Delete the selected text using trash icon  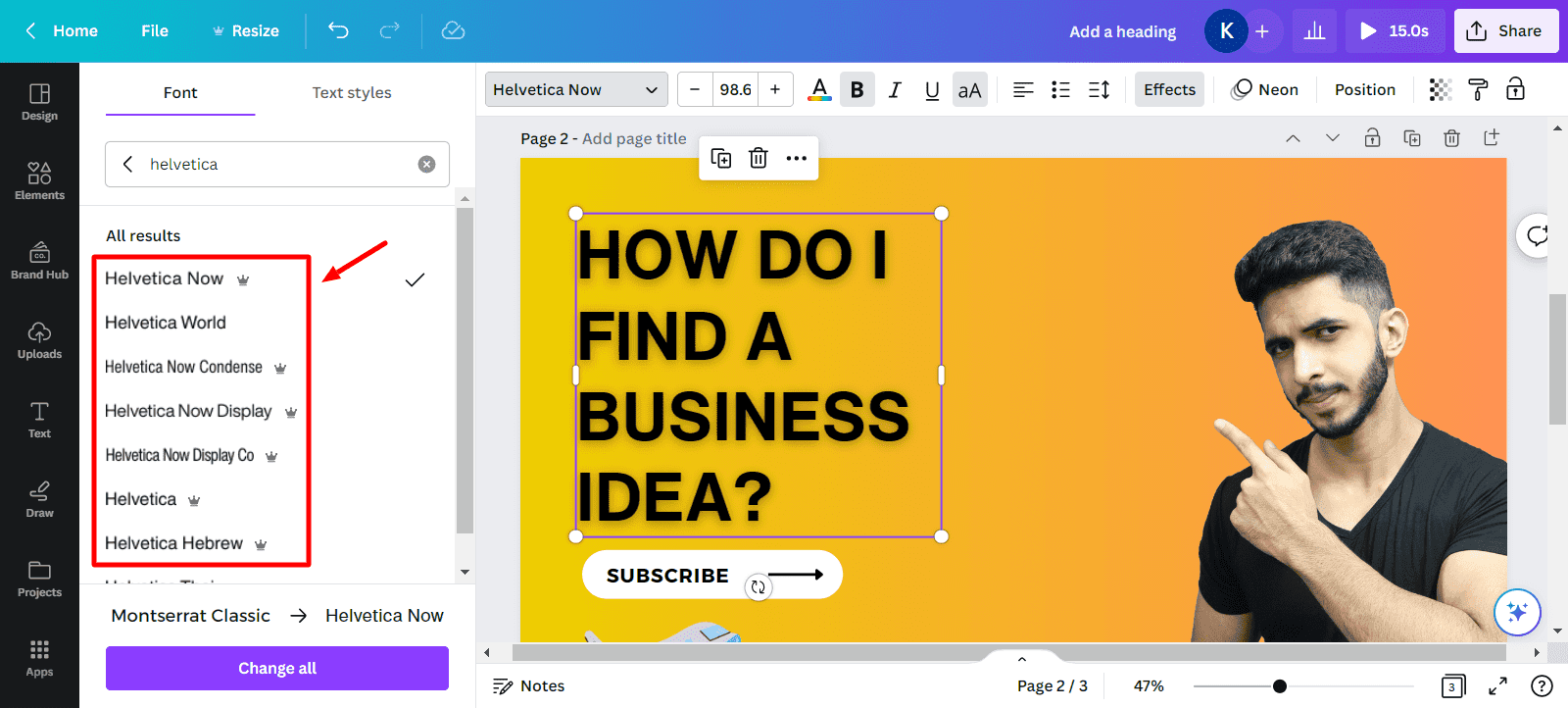click(x=758, y=158)
